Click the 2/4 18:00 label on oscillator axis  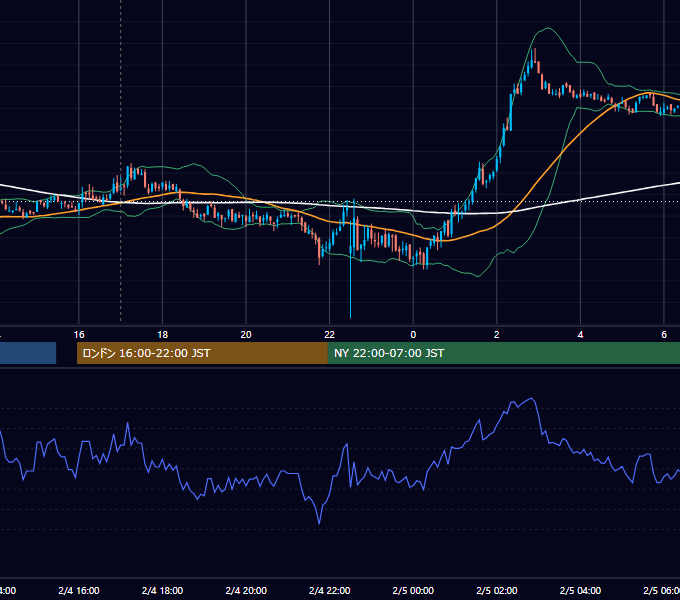pyautogui.click(x=163, y=590)
